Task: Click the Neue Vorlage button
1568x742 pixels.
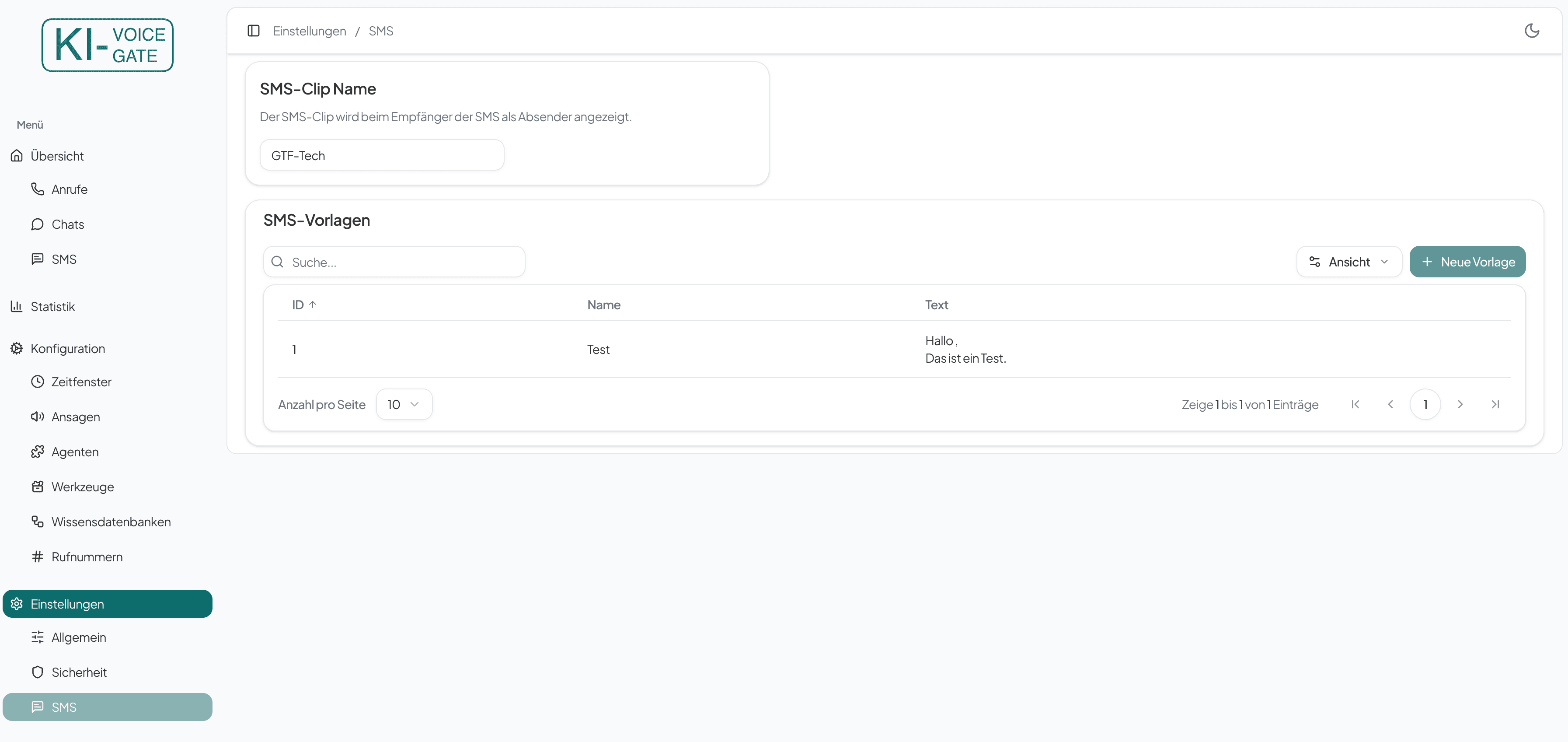Action: pos(1467,262)
